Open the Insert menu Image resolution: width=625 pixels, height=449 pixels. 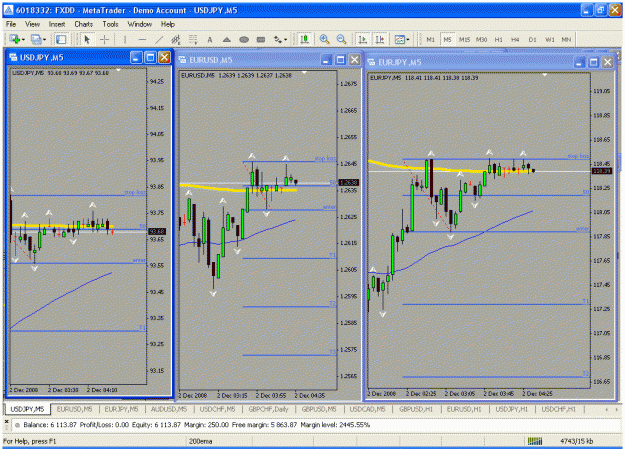coord(57,24)
